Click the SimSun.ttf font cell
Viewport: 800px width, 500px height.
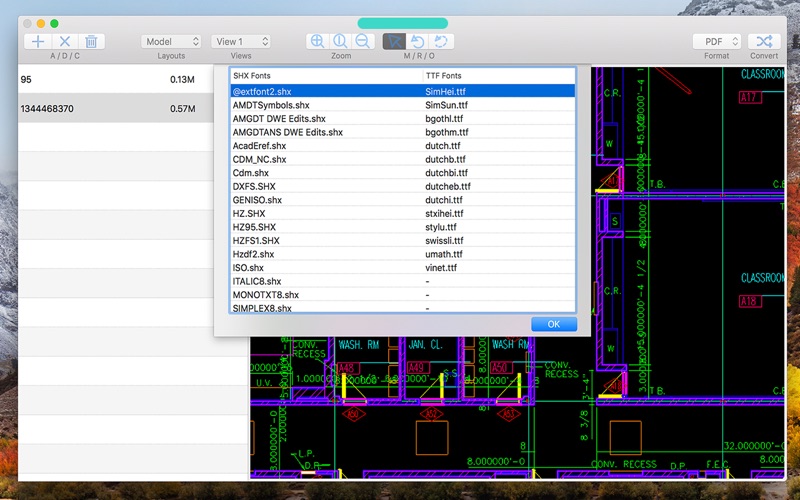(446, 105)
